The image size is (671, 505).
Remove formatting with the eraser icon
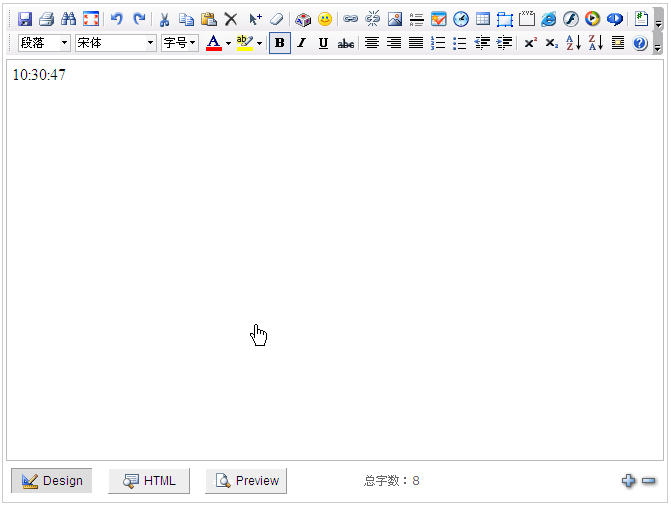277,19
